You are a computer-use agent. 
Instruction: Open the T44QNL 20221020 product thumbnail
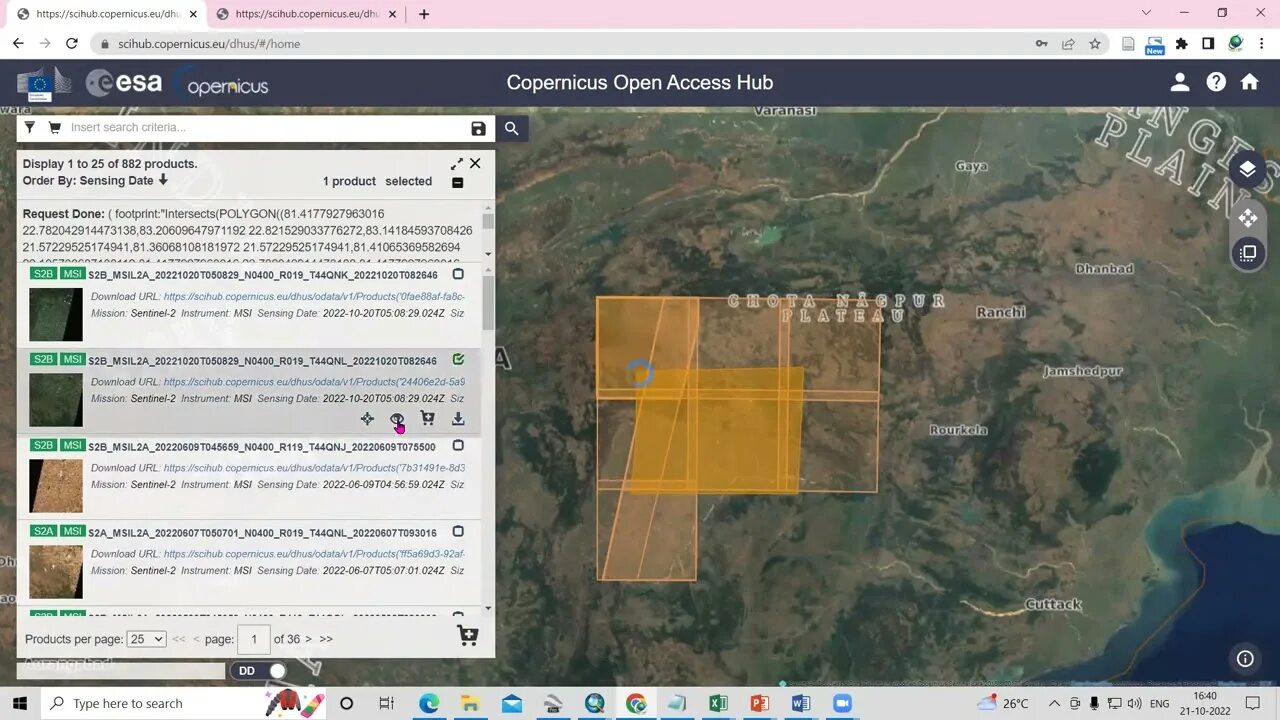click(56, 400)
